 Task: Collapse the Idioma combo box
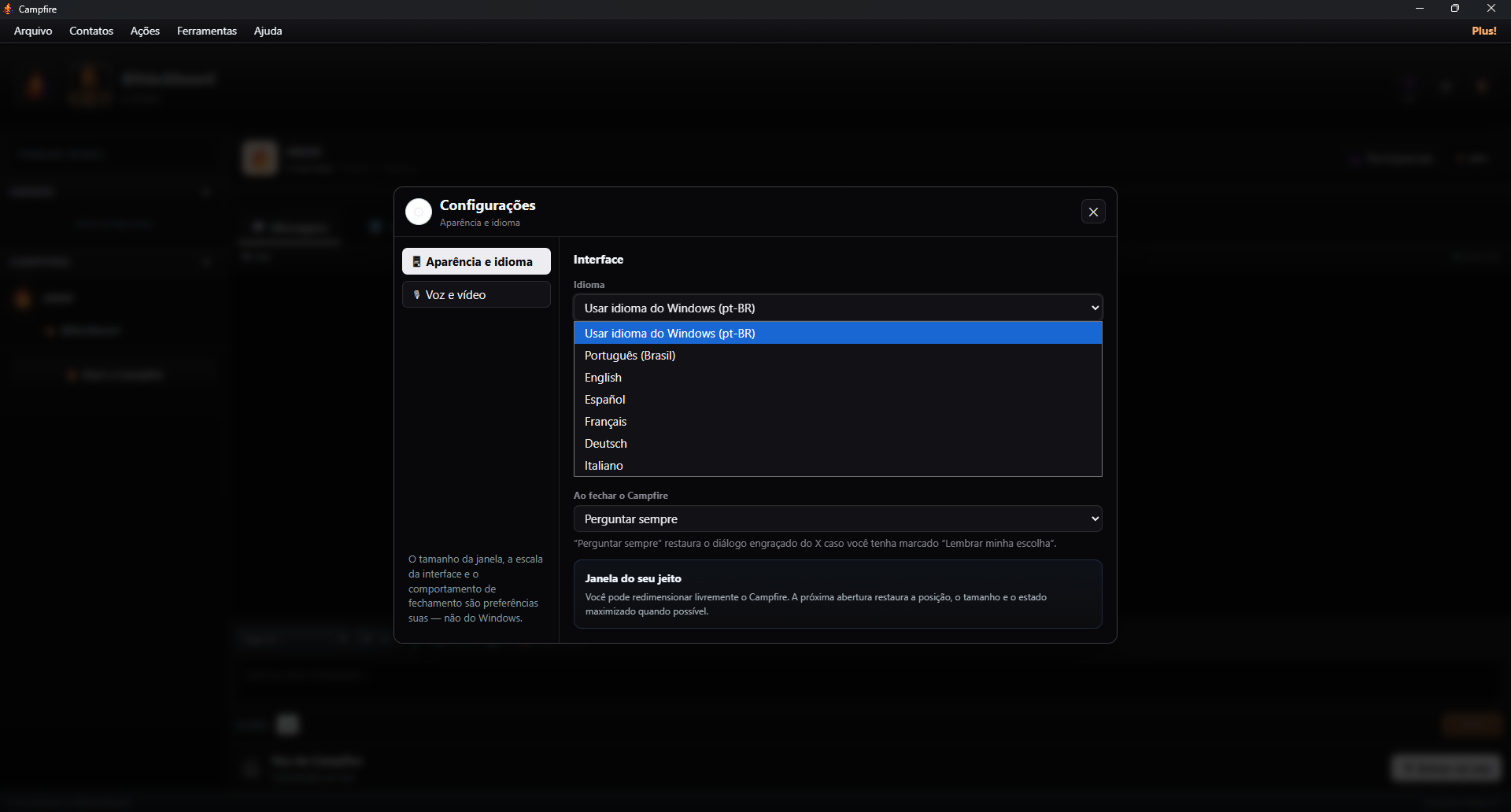click(x=838, y=308)
